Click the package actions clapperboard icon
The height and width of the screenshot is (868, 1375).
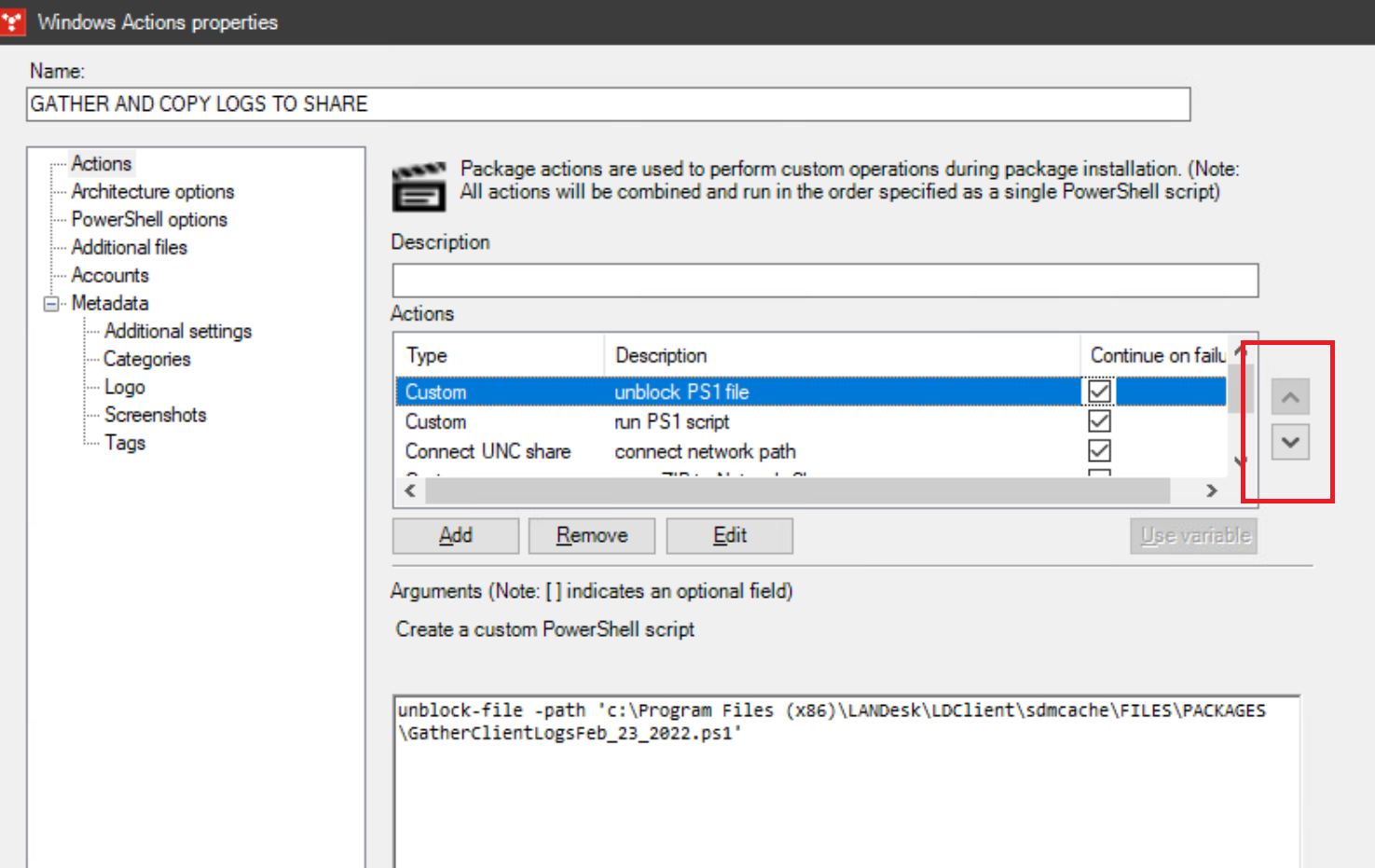419,187
